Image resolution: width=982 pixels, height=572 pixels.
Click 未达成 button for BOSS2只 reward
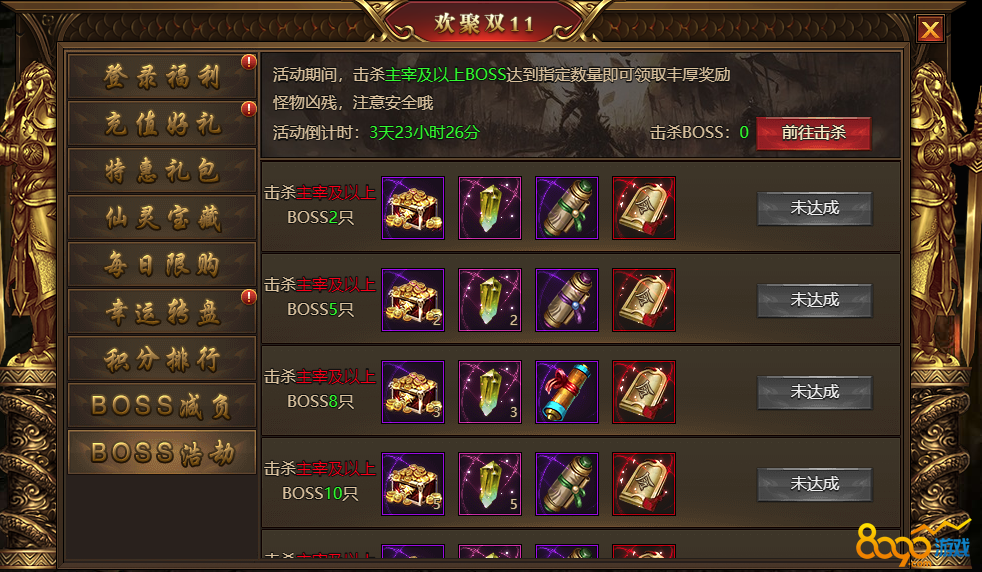pyautogui.click(x=814, y=208)
